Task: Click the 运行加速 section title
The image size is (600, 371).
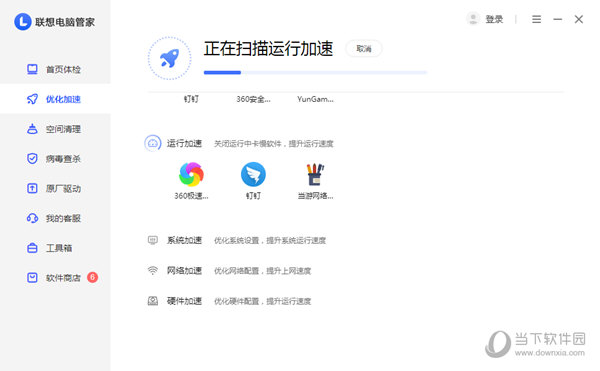Action: (x=184, y=143)
